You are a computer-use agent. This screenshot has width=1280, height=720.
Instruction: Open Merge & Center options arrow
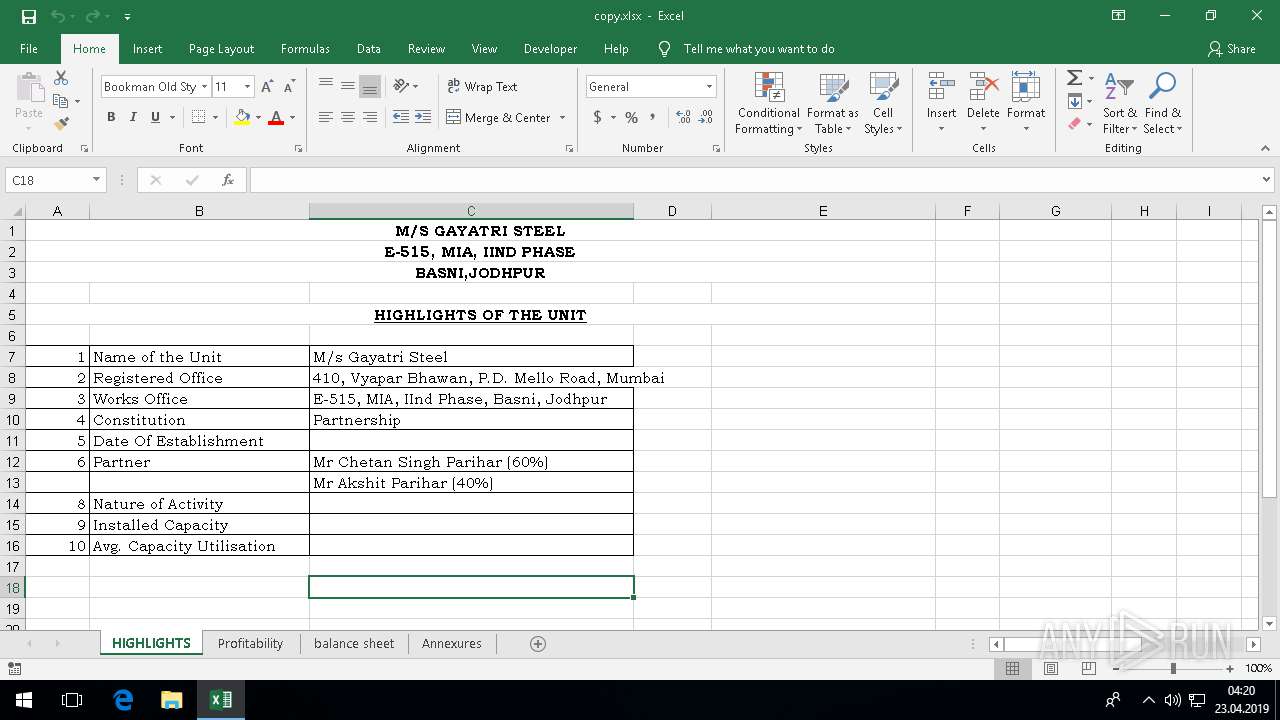(x=562, y=117)
